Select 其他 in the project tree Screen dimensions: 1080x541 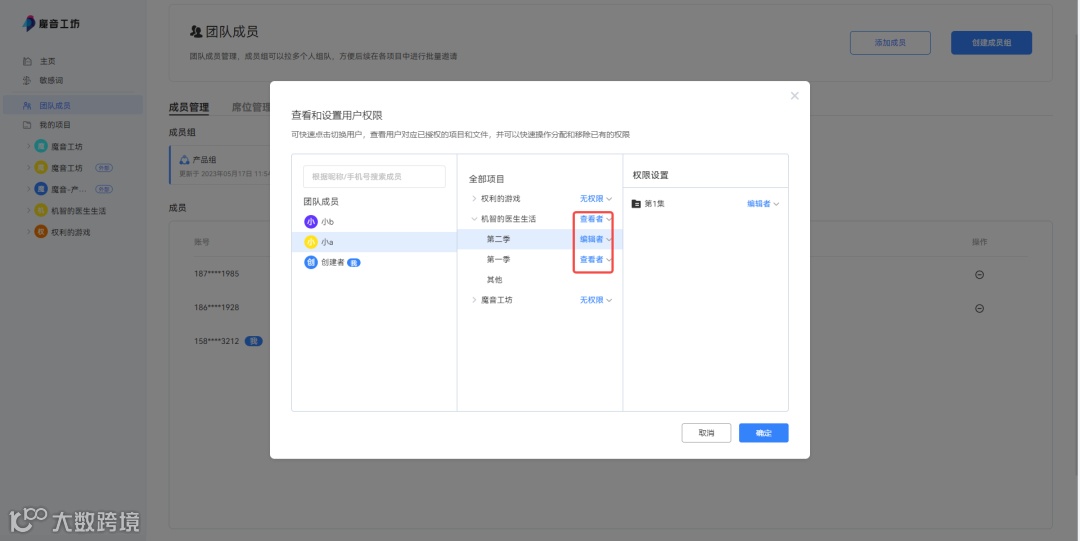coord(495,280)
